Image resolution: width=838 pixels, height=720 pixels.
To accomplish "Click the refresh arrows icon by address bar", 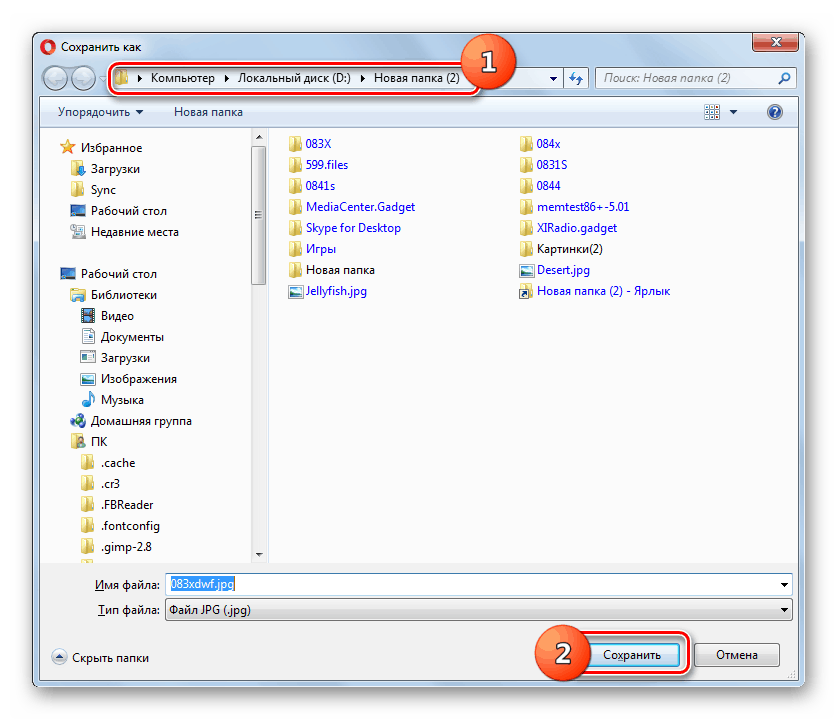I will 576,79.
